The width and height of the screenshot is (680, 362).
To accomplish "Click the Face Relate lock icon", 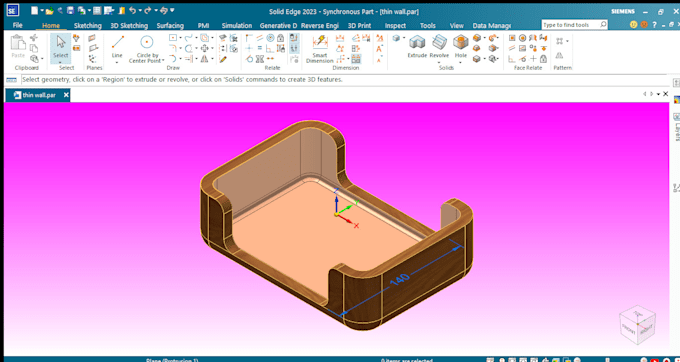I will pyautogui.click(x=543, y=59).
